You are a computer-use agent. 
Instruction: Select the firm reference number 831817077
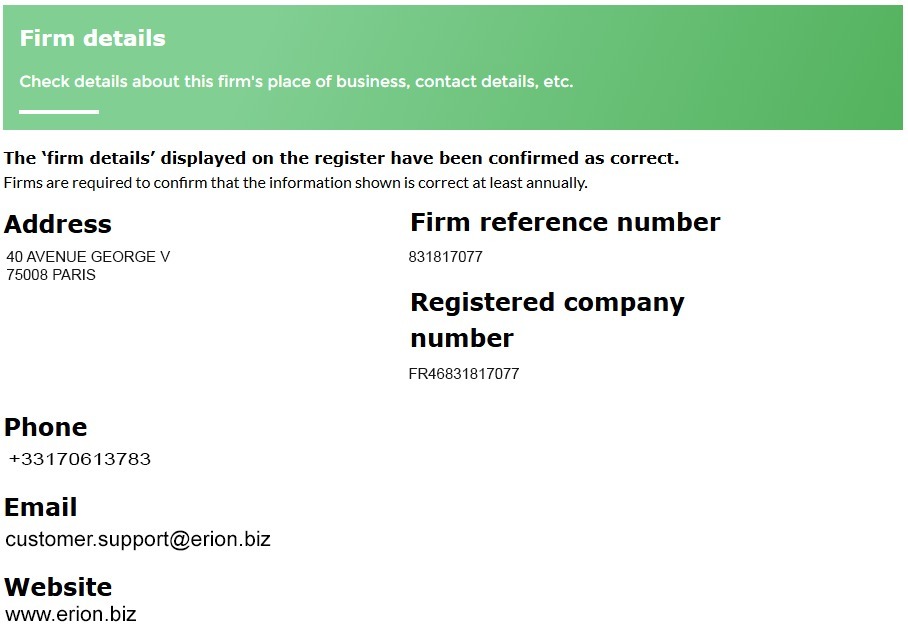point(445,257)
